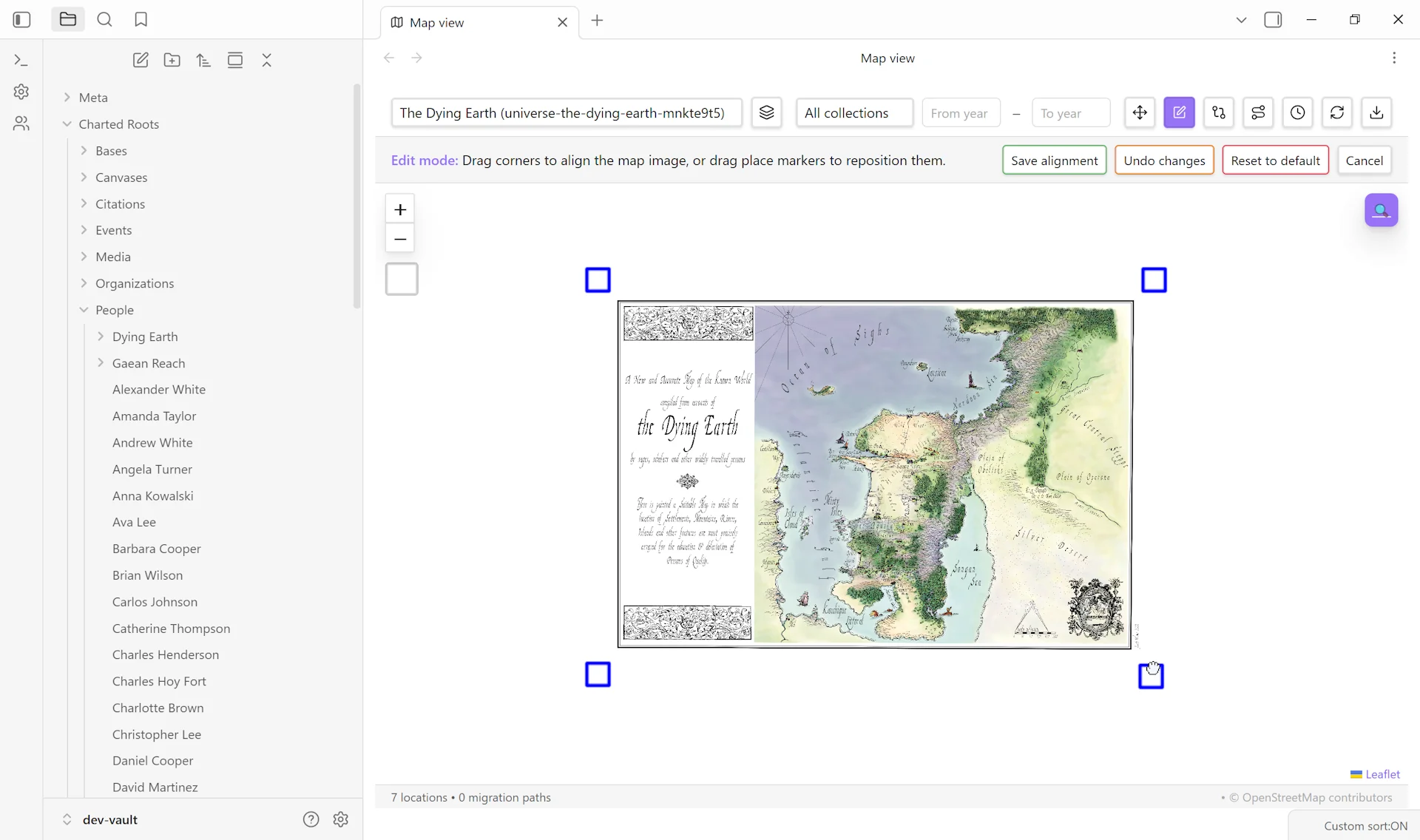Toggle the purple edit mode icon
The width and height of the screenshot is (1420, 840).
pyautogui.click(x=1179, y=112)
